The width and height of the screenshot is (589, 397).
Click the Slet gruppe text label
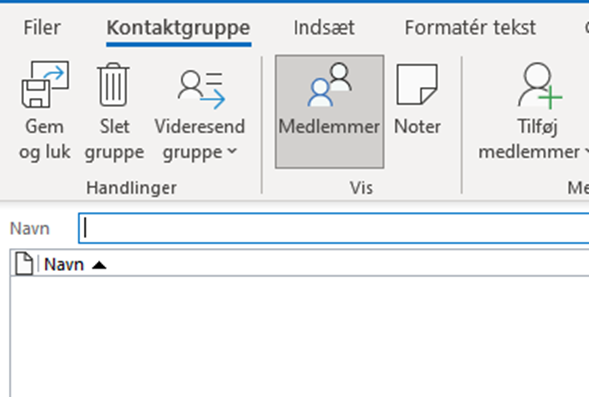(x=114, y=139)
